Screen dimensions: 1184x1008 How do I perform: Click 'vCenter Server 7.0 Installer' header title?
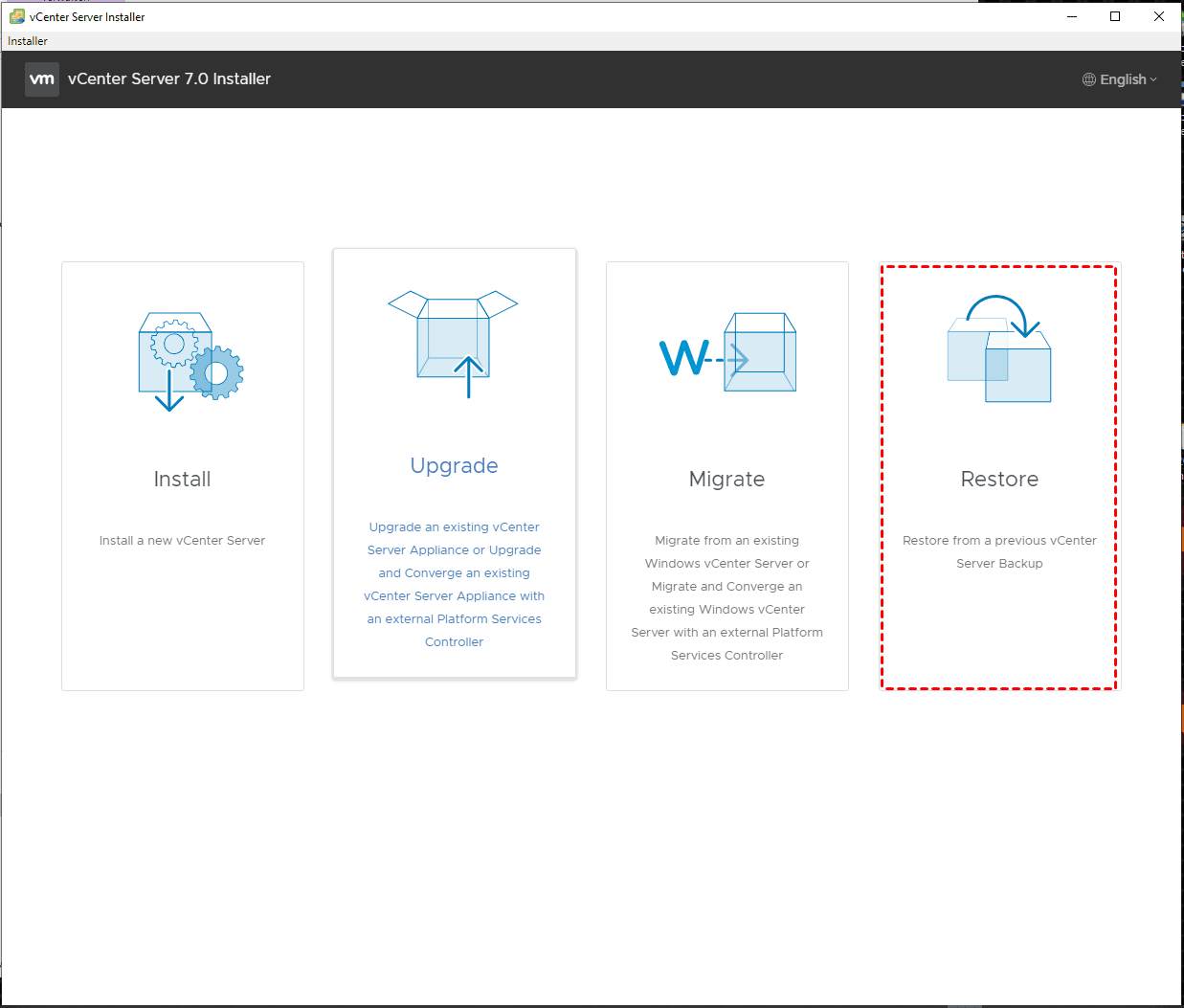point(169,79)
